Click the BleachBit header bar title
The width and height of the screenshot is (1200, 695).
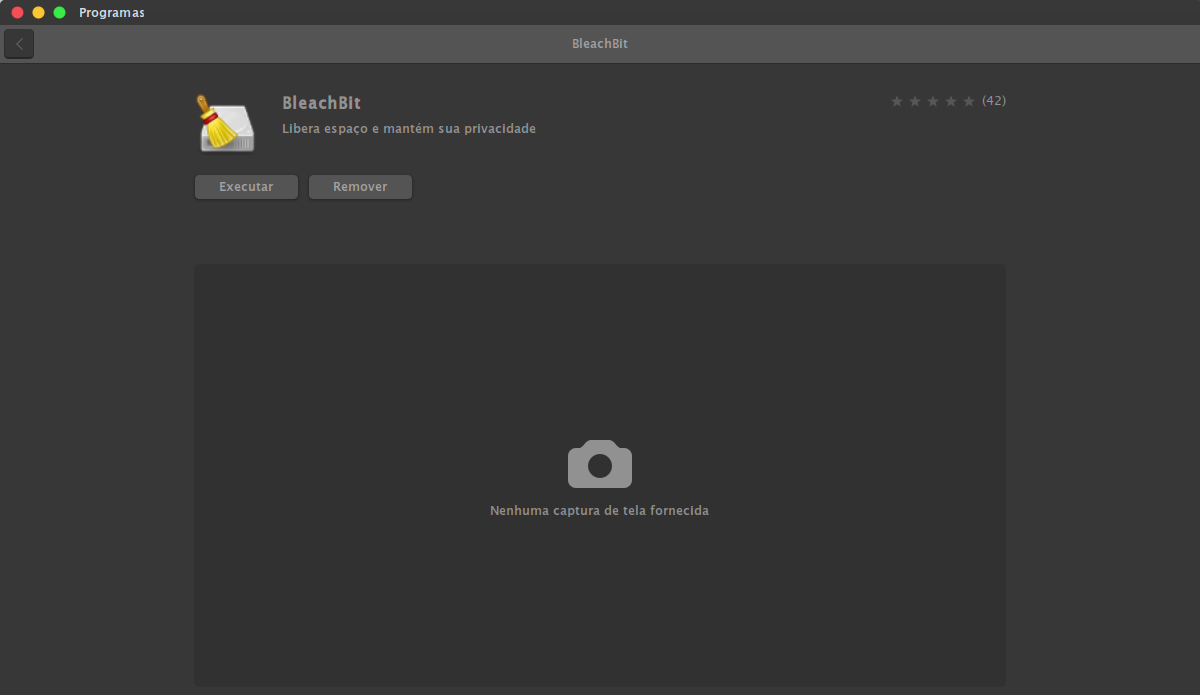pos(600,44)
